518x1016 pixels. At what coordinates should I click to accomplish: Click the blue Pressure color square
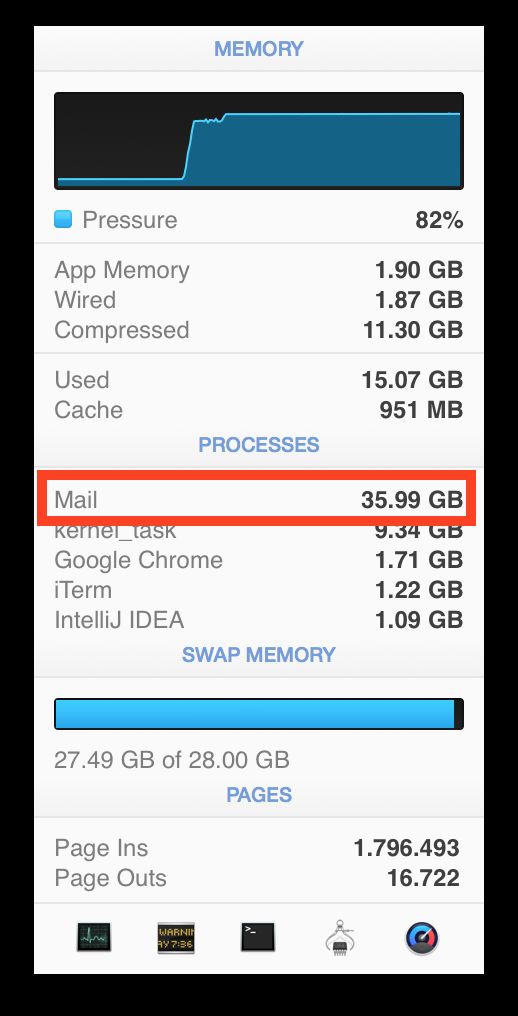(x=63, y=220)
